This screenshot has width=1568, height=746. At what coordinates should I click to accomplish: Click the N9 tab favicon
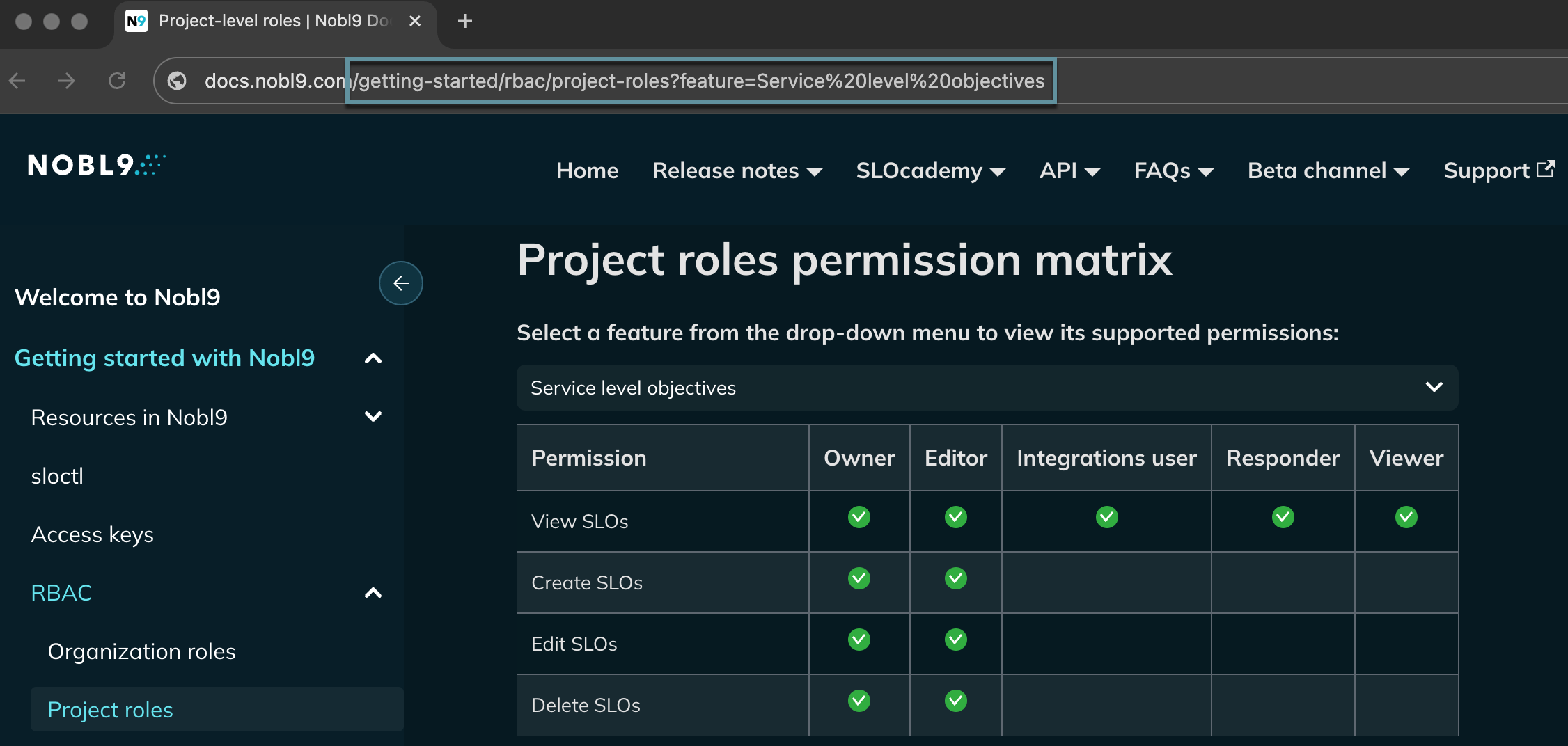click(x=136, y=22)
